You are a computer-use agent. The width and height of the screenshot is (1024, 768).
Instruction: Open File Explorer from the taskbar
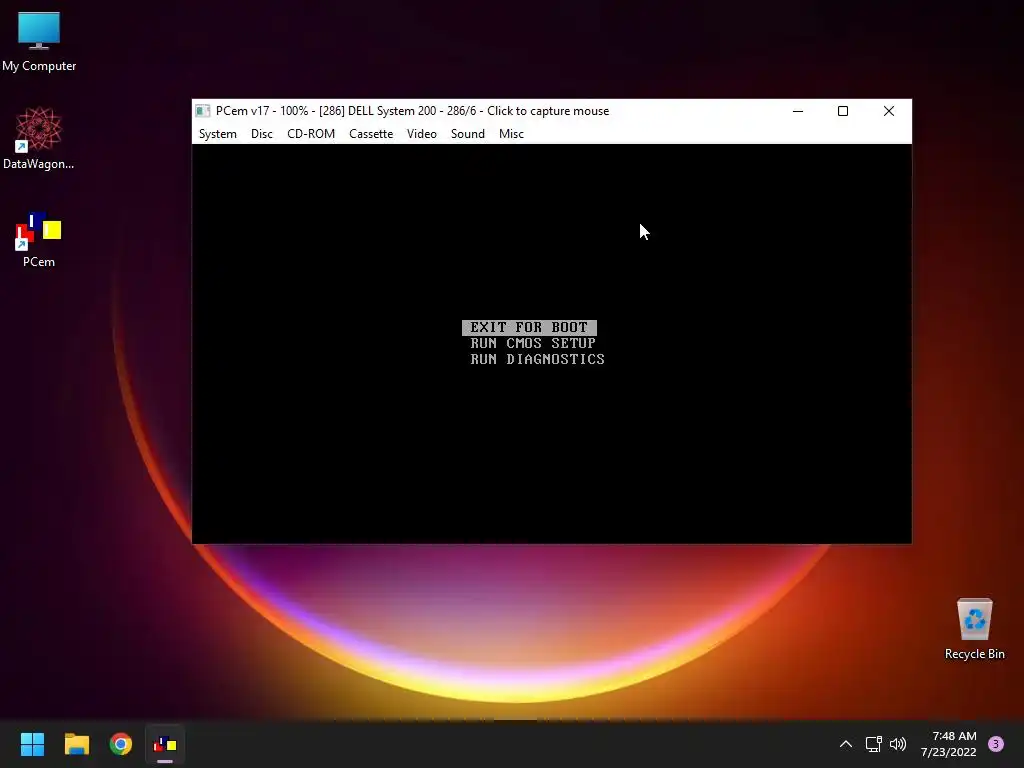pos(76,744)
